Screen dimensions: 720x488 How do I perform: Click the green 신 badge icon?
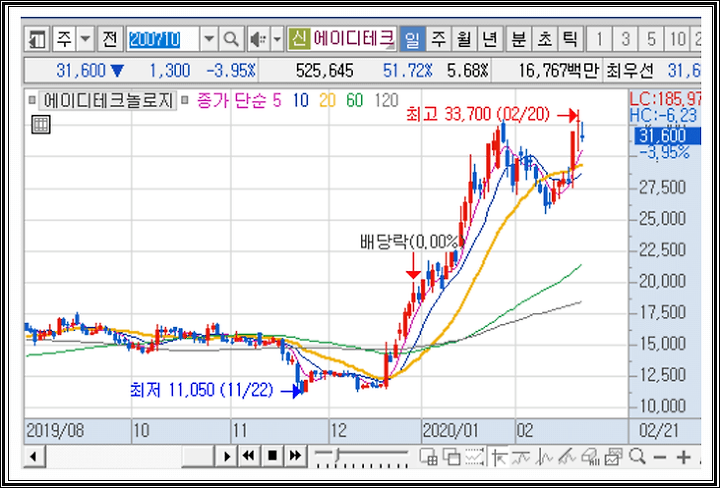click(x=299, y=40)
